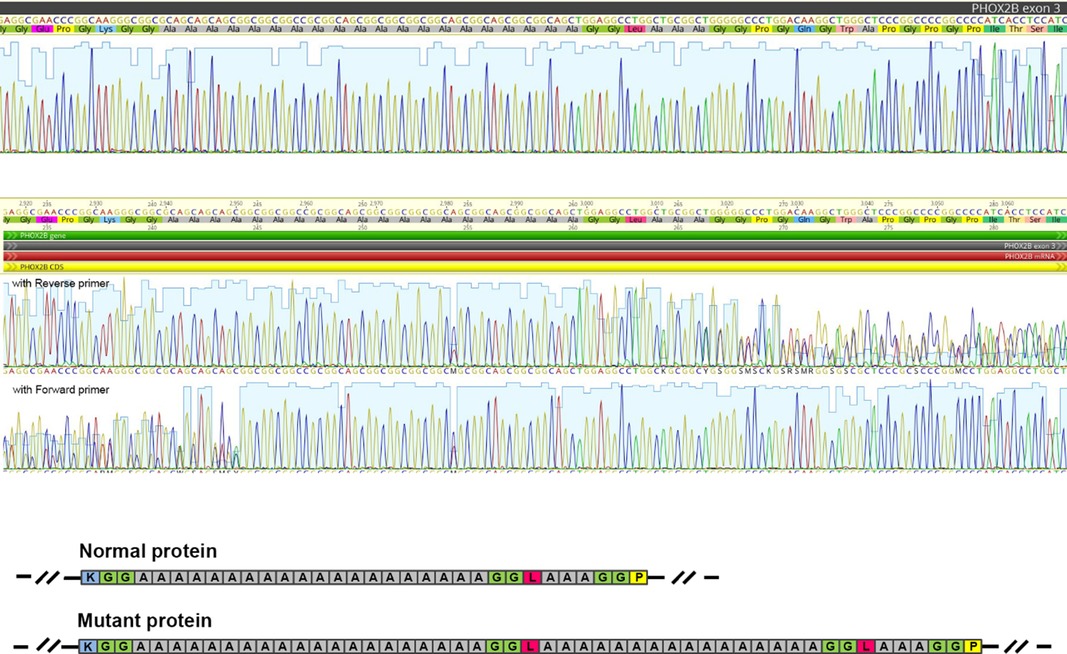The image size is (1067, 654).
Task: Click the forward primer chromatogram trace
Action: [x=534, y=425]
